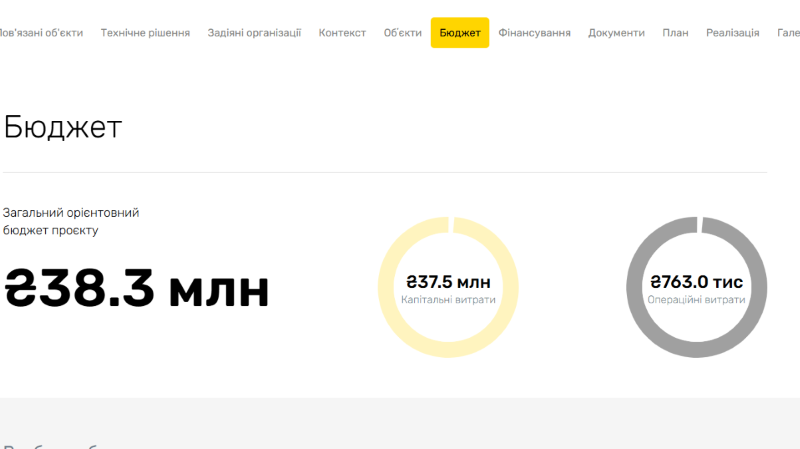Go to the Об'єкти tab
This screenshot has height=449, width=800.
[x=402, y=33]
